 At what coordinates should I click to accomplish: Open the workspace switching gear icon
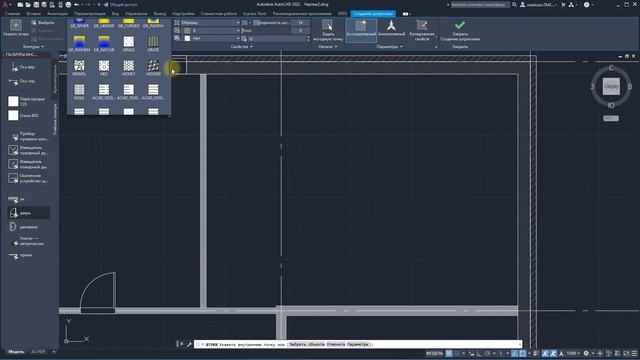coord(586,353)
